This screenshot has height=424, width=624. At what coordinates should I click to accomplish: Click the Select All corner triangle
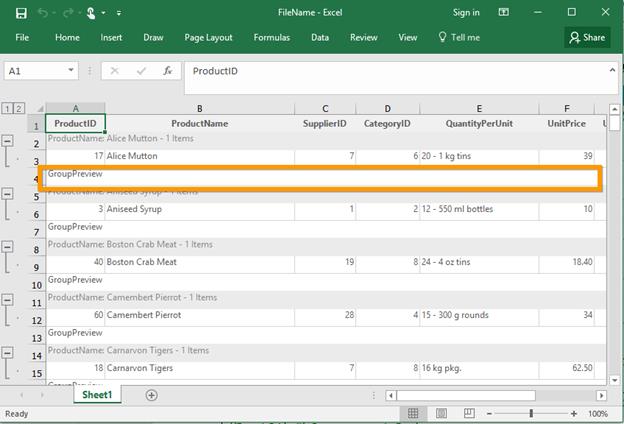pyautogui.click(x=40, y=108)
